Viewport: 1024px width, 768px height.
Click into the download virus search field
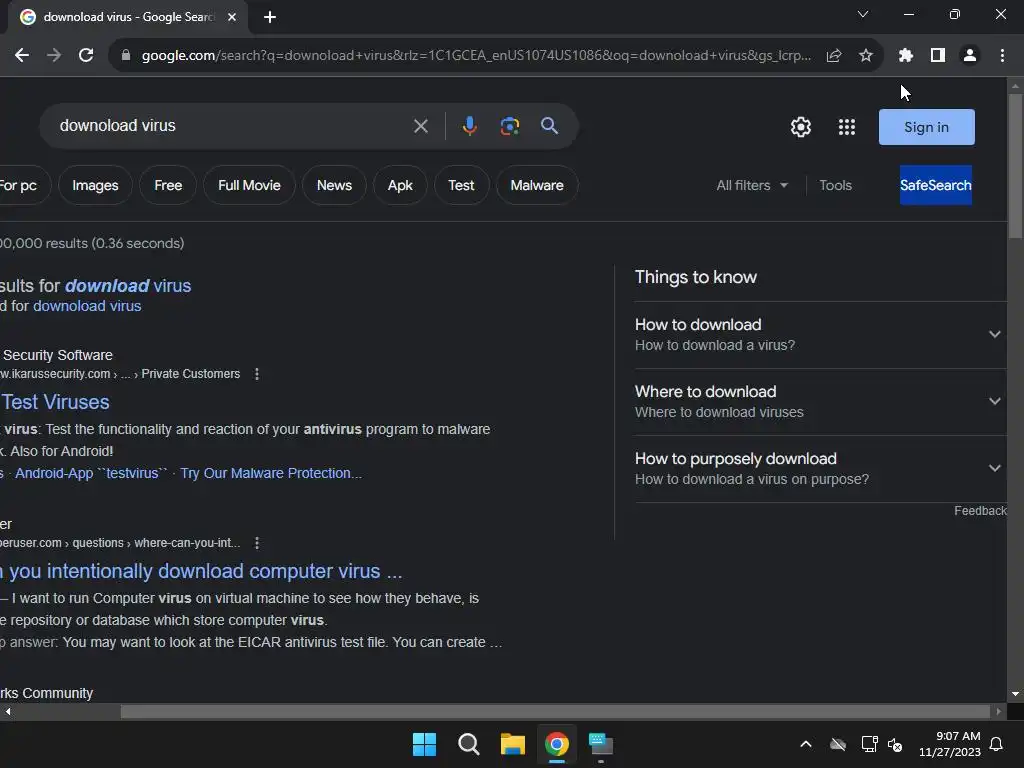pos(229,126)
